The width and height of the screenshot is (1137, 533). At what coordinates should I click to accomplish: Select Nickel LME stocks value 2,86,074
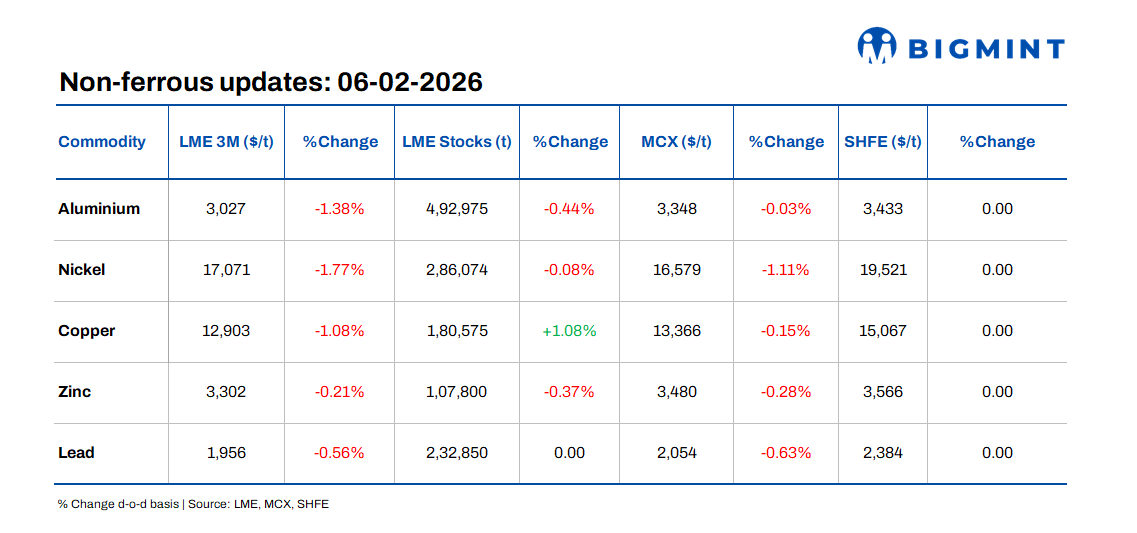point(457,270)
